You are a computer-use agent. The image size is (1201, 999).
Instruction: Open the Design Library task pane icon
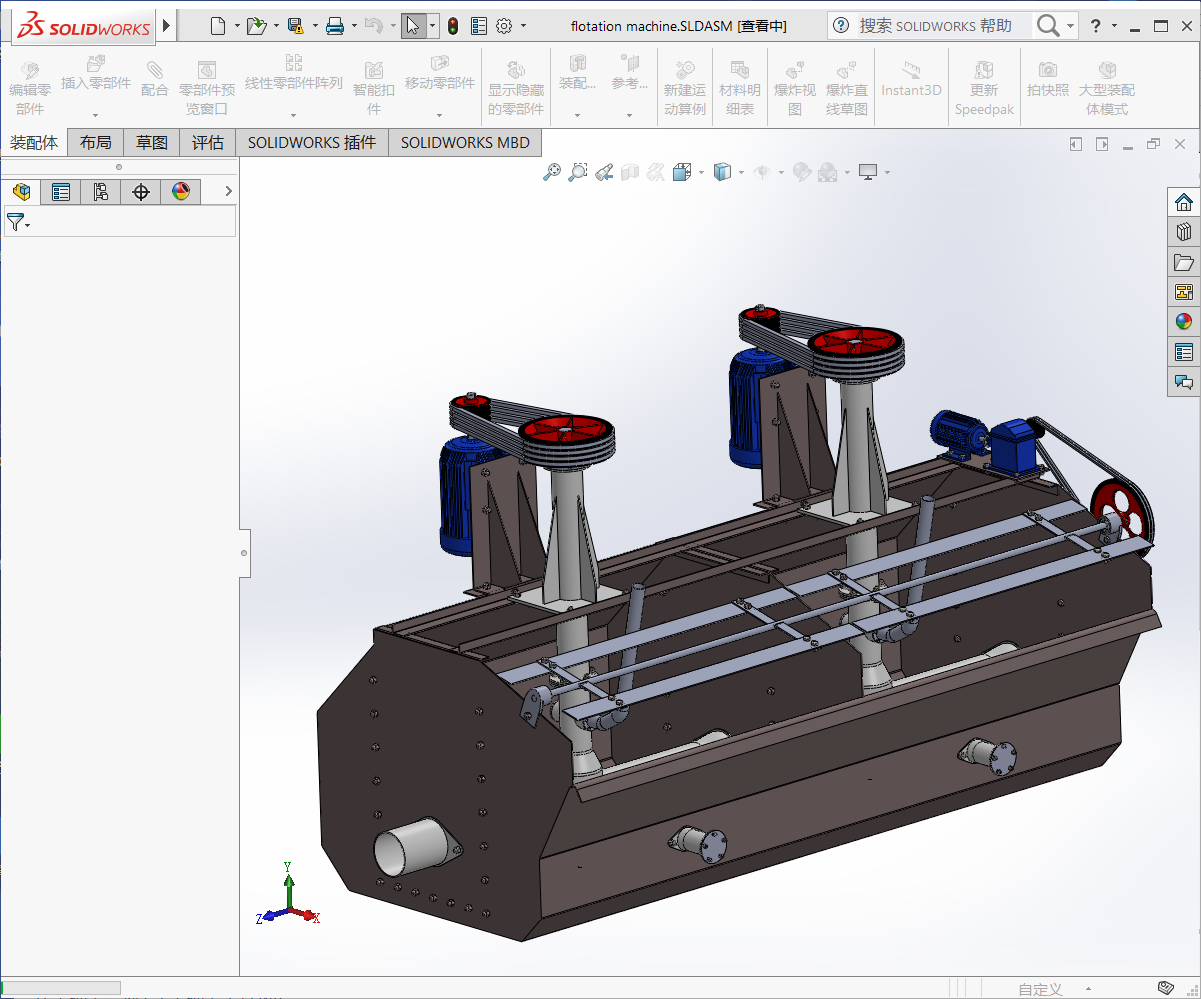pos(1184,232)
